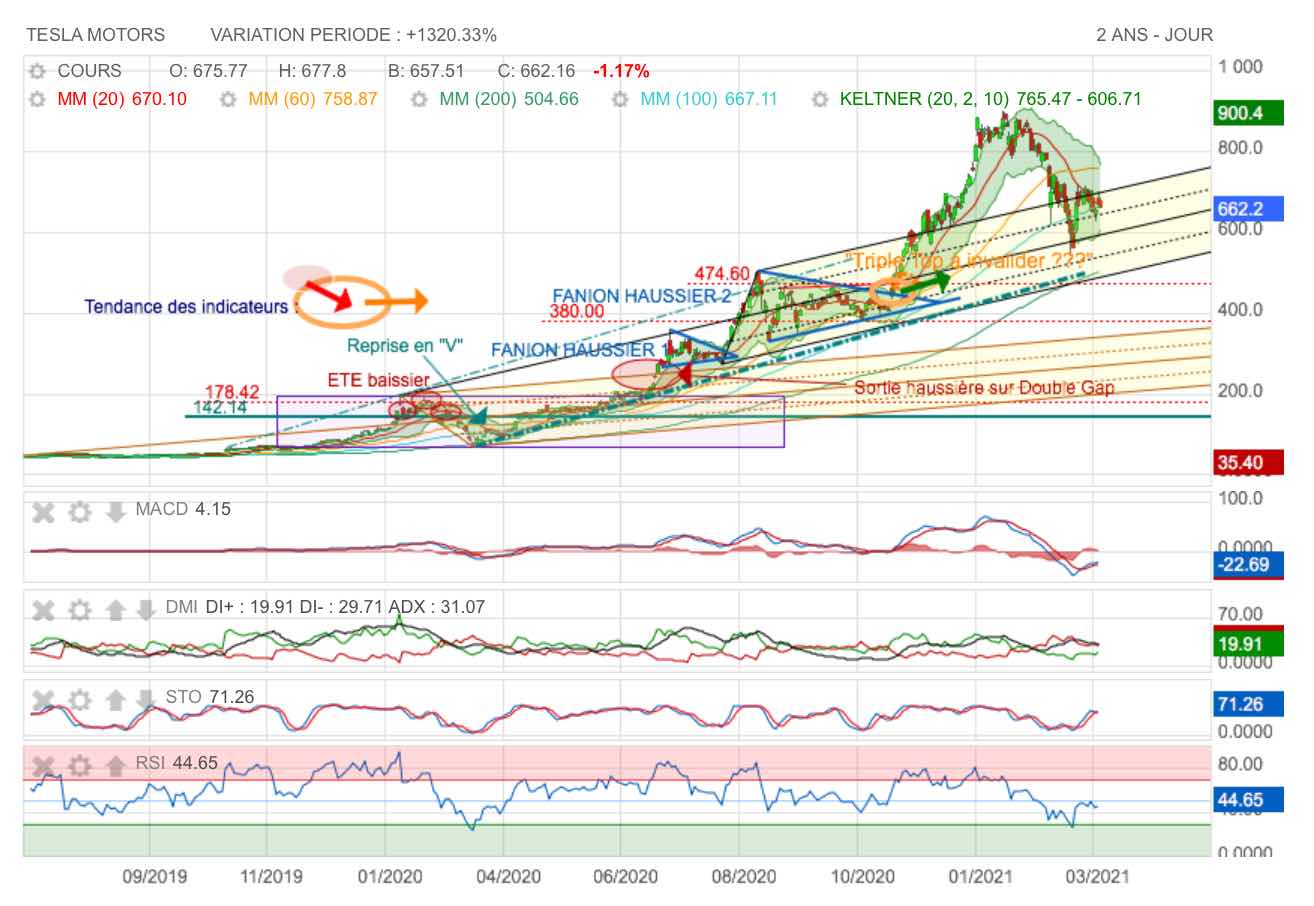Open STO indicator settings gear
Image resolution: width=1314 pixels, height=906 pixels.
click(80, 698)
